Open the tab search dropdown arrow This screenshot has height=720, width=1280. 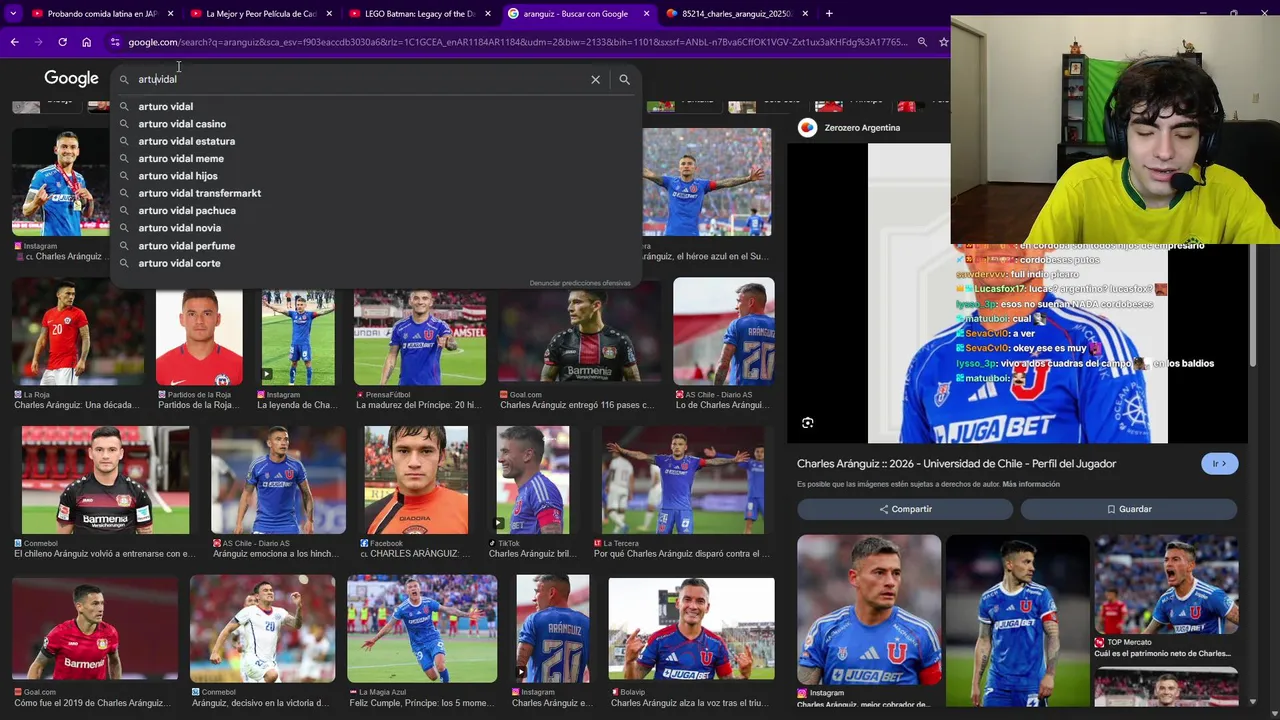click(x=13, y=14)
